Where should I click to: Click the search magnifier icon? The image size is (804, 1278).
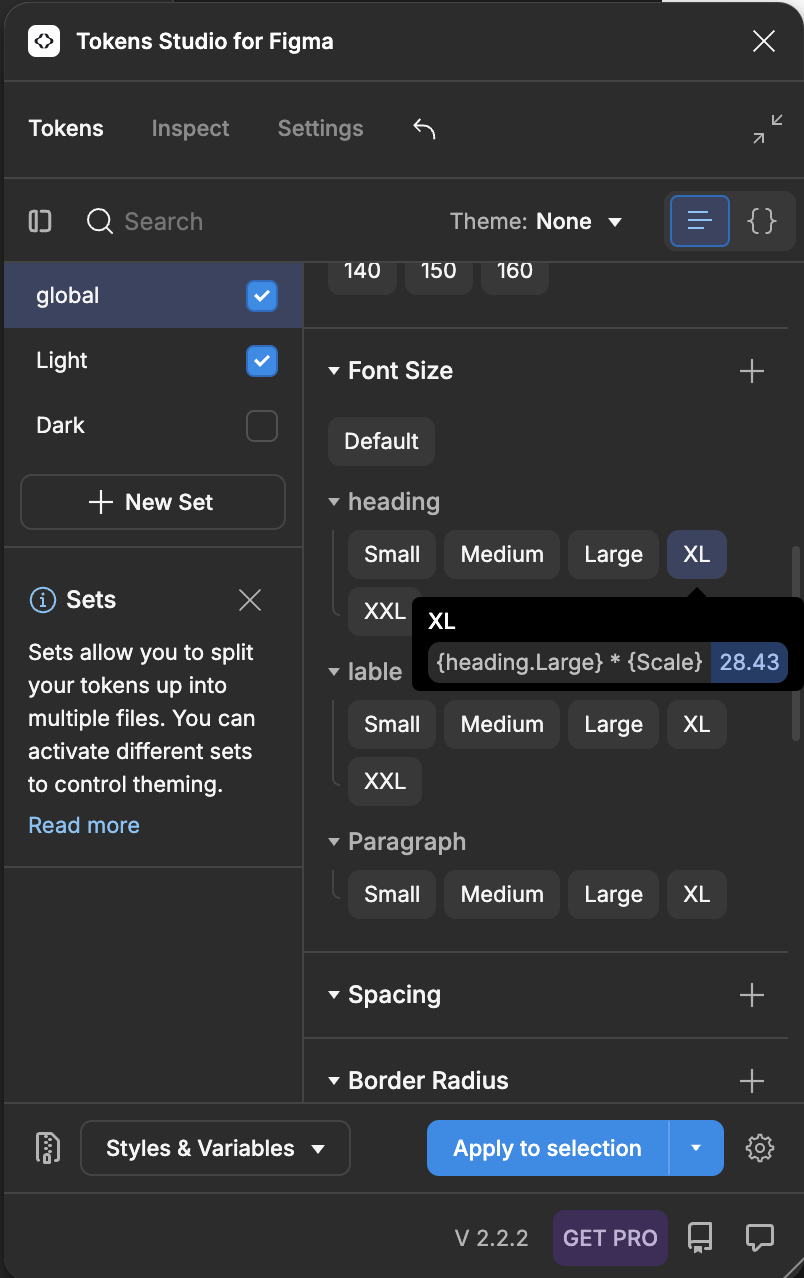(100, 221)
